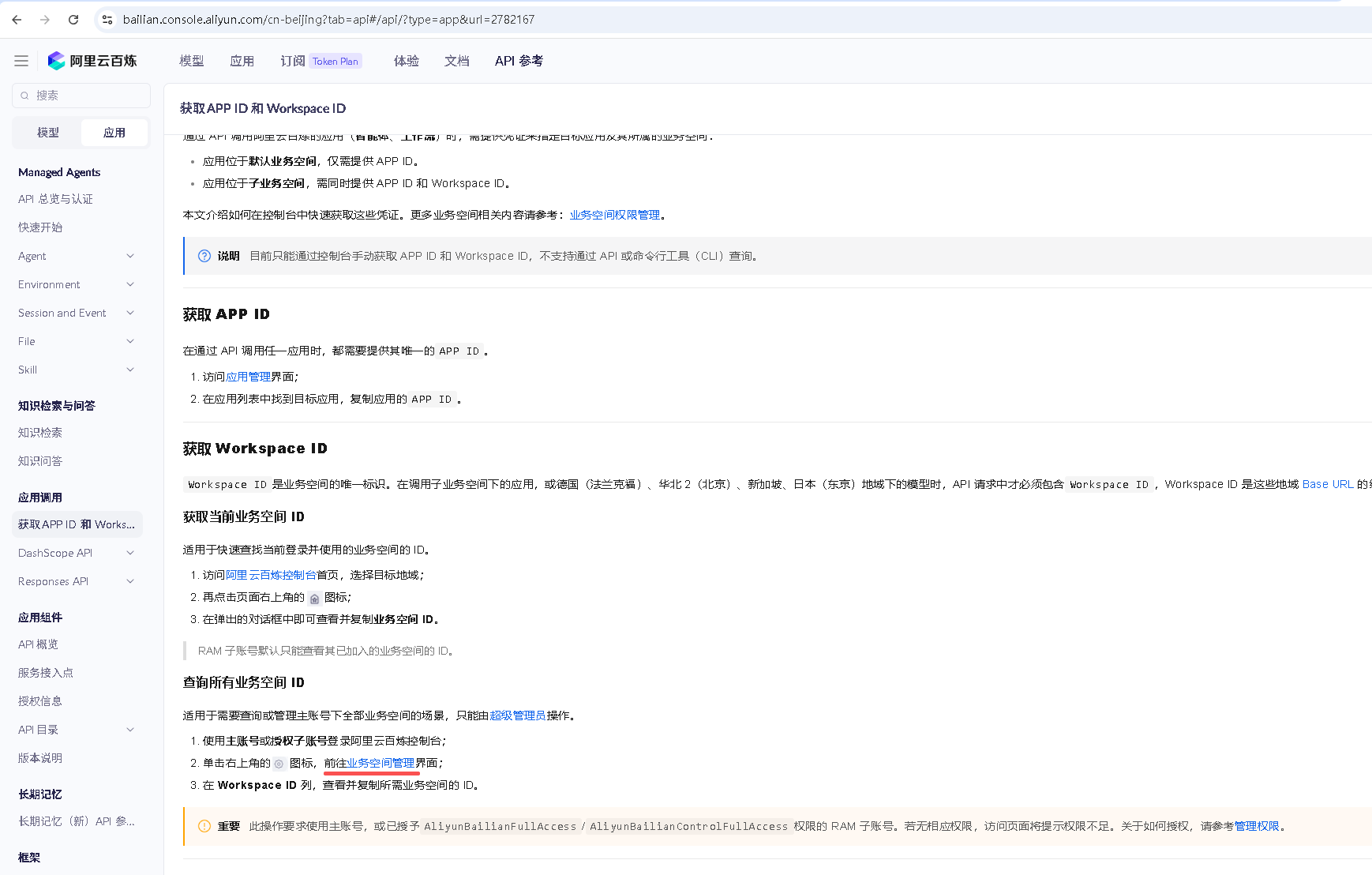Open the 超级管理员 link
1372x875 pixels.
coord(518,715)
